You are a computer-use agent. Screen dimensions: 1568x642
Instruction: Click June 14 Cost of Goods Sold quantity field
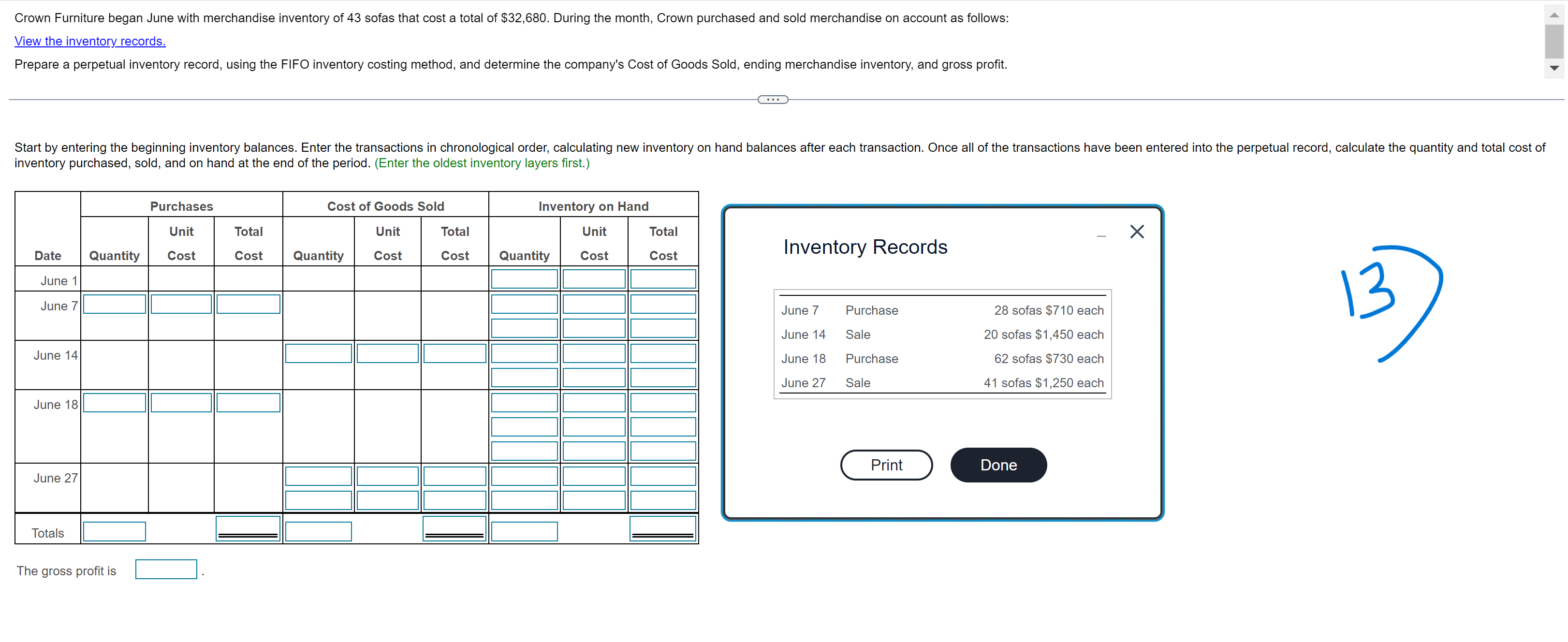[318, 353]
